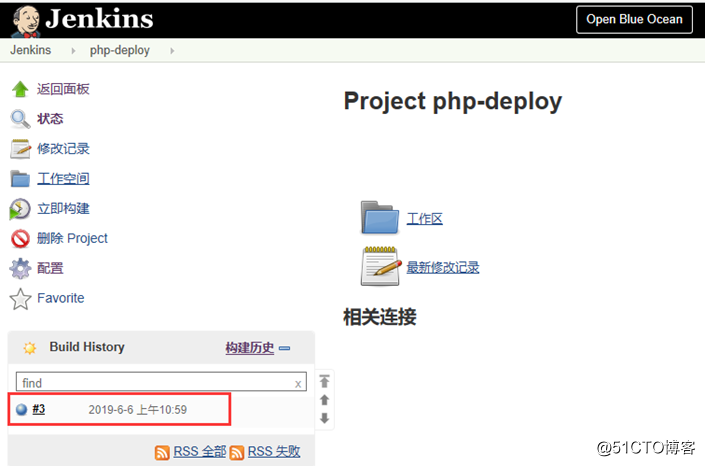Image resolution: width=705 pixels, height=466 pixels.
Task: Jump to top of build history arrow
Action: 325,381
